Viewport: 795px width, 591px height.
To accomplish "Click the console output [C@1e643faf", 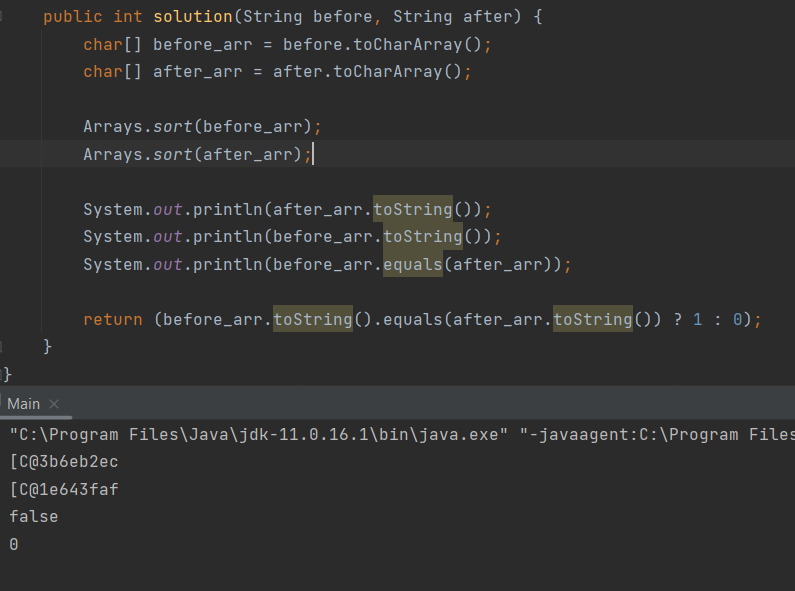I will pos(64,490).
